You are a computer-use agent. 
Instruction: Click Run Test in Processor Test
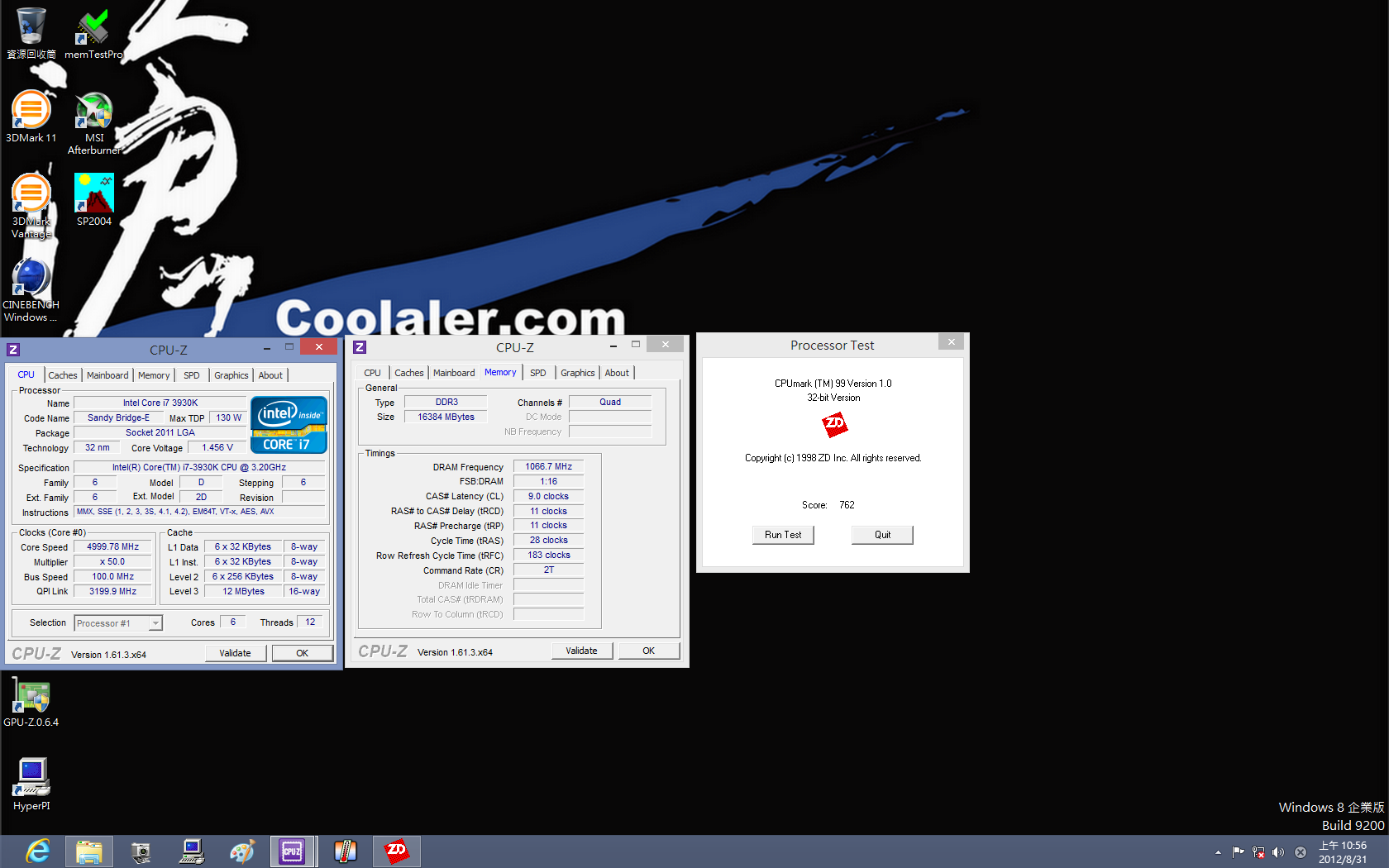coord(783,535)
